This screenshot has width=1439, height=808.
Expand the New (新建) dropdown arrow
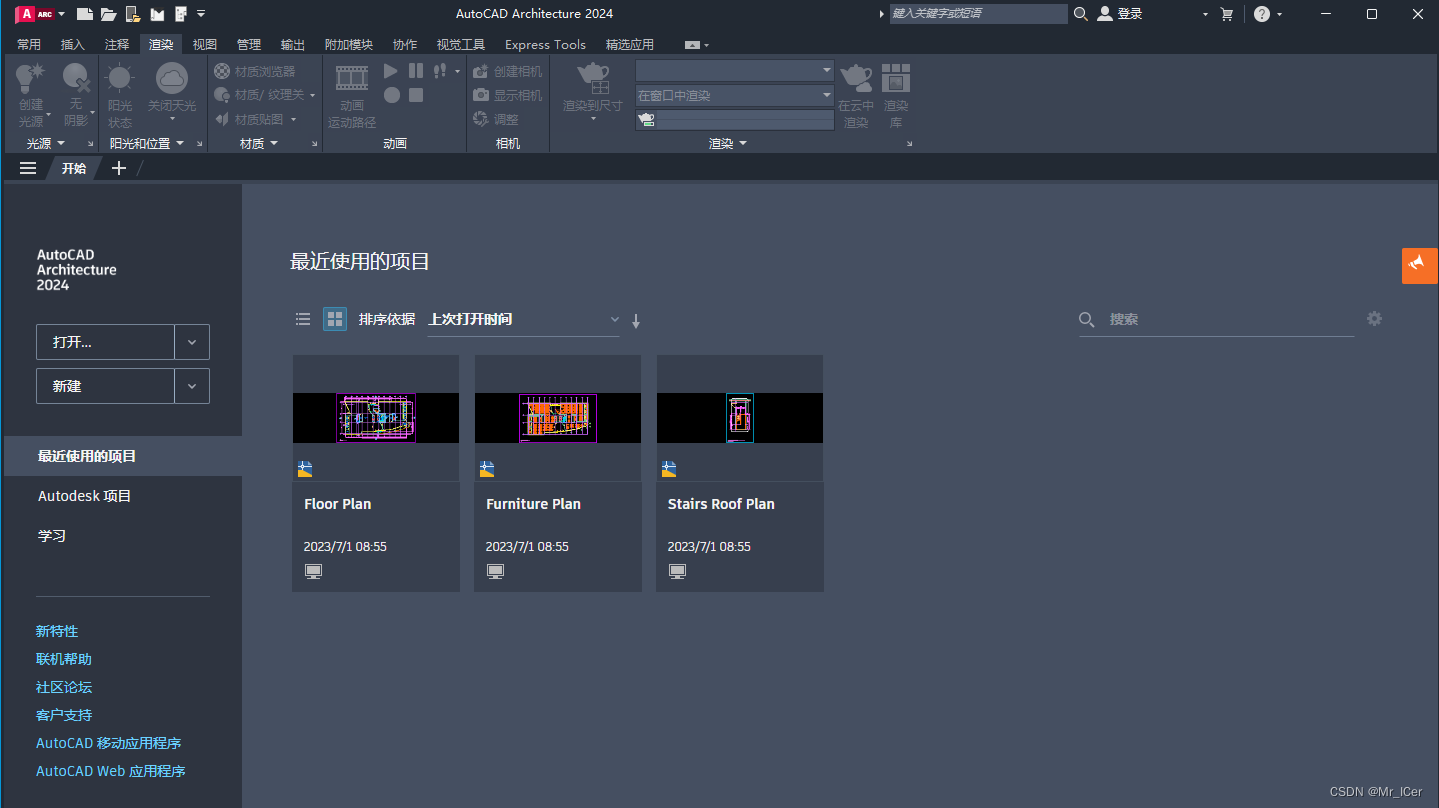[x=192, y=386]
